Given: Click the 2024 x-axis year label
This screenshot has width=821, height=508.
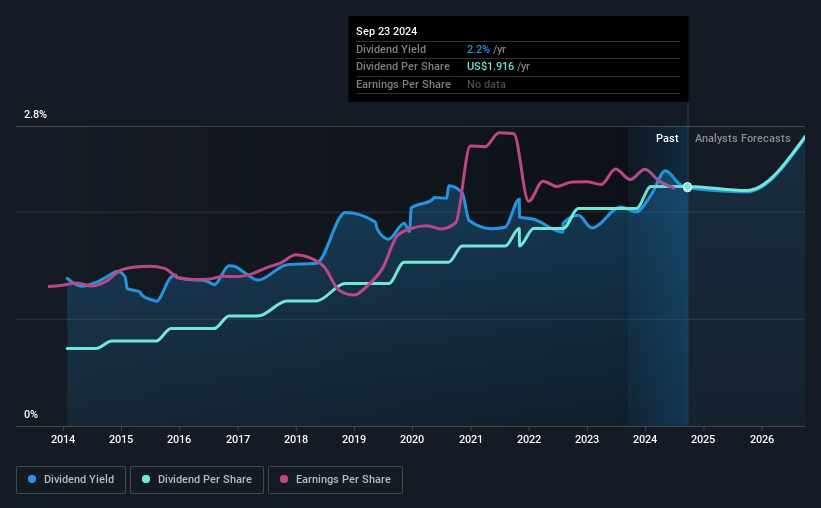Looking at the screenshot, I should tap(645, 439).
